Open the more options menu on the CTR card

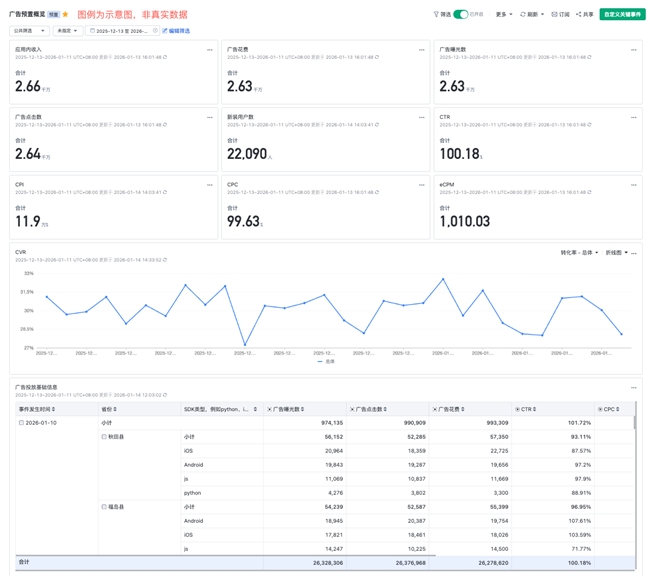tap(633, 117)
